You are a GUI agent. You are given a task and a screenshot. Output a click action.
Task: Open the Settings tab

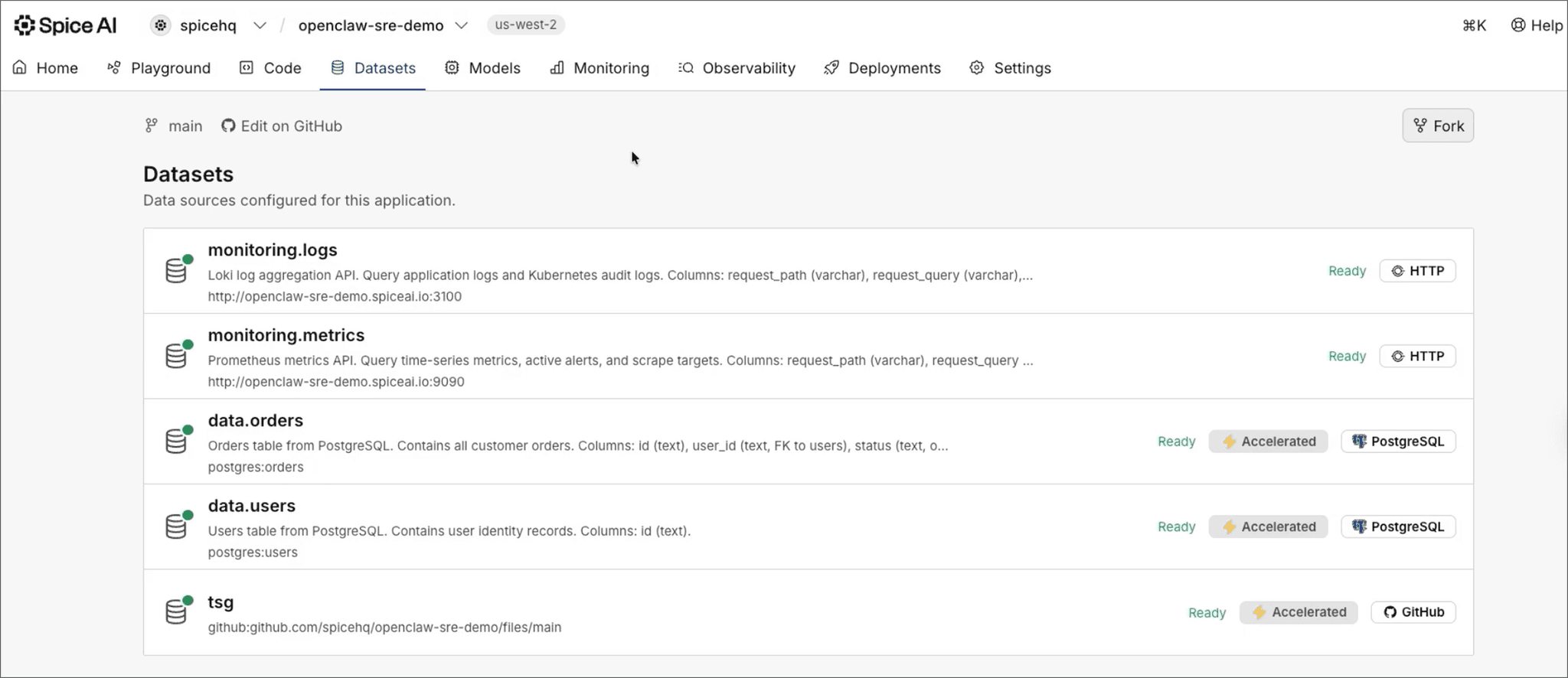coord(1010,68)
